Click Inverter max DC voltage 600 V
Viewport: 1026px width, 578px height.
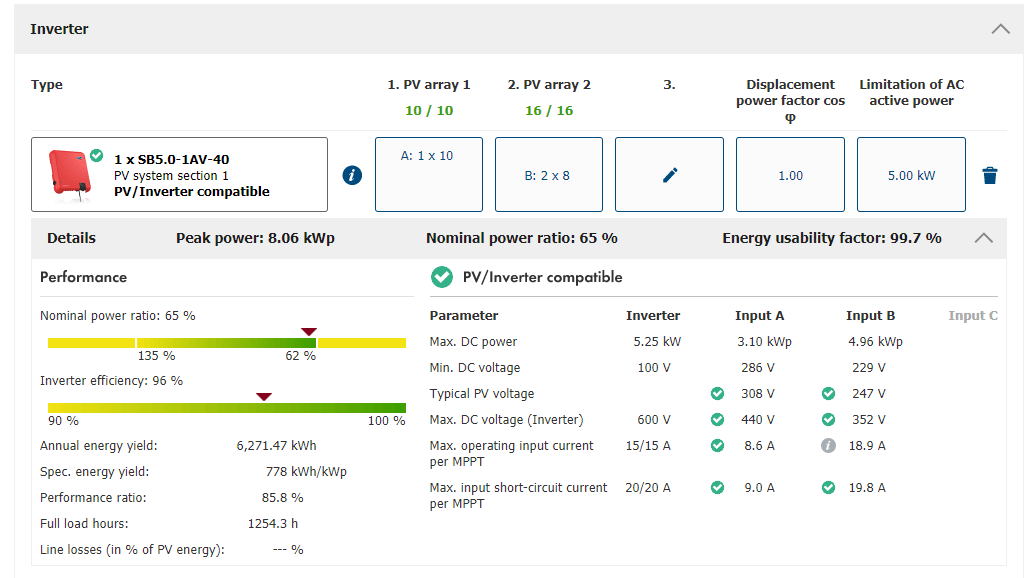tap(654, 420)
